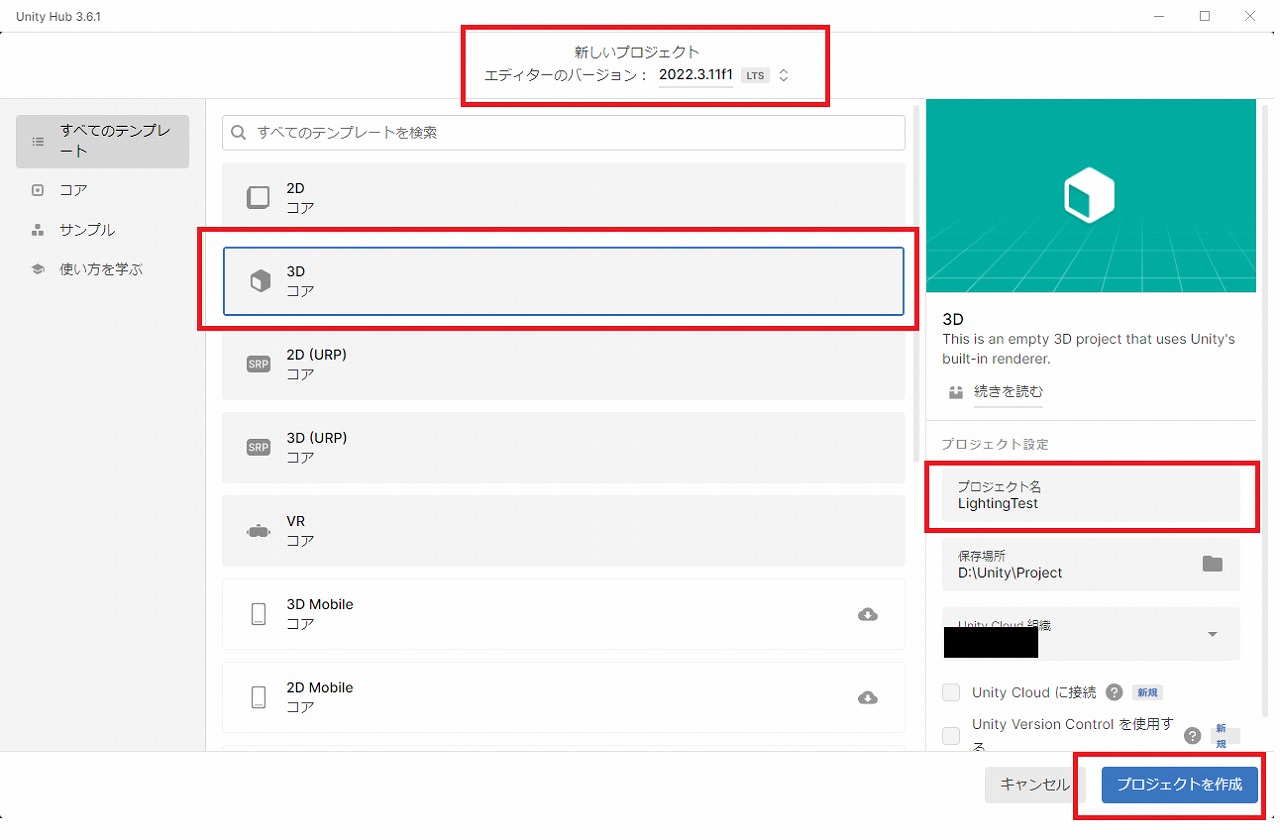Viewport: 1280px width, 840px height.
Task: Maximize the Unity Hub window
Action: [x=1205, y=16]
